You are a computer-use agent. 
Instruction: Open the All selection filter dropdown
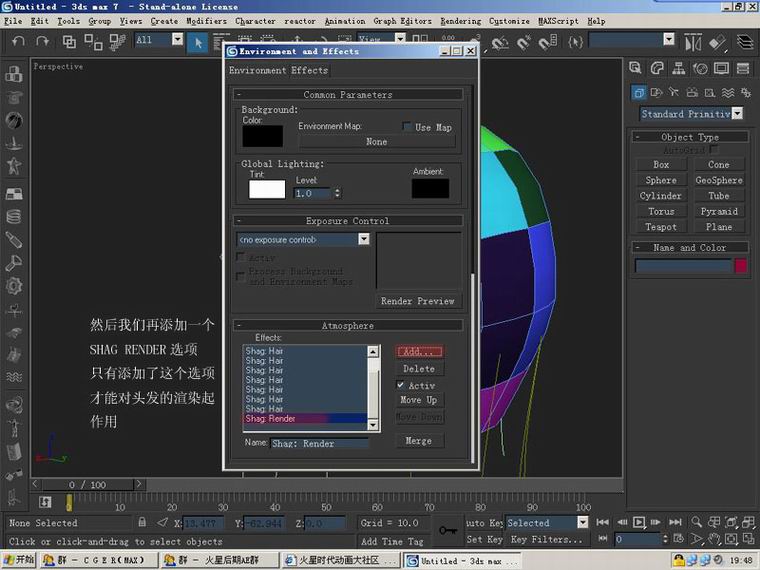177,39
